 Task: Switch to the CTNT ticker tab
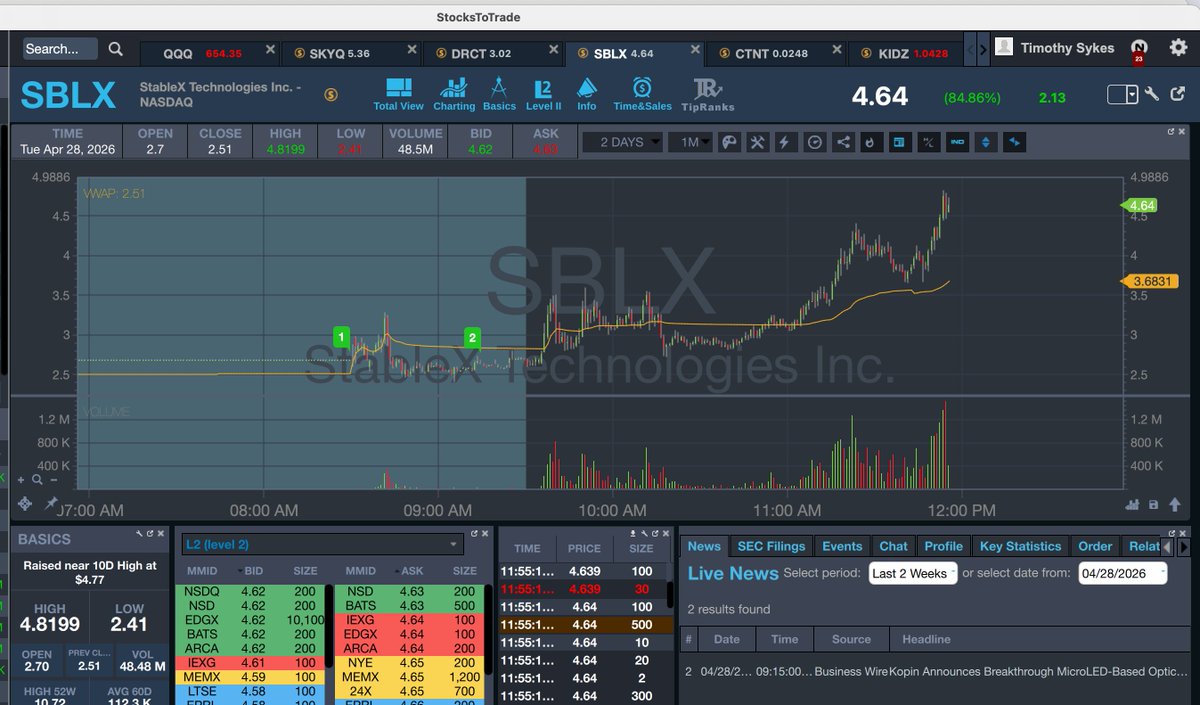point(775,53)
